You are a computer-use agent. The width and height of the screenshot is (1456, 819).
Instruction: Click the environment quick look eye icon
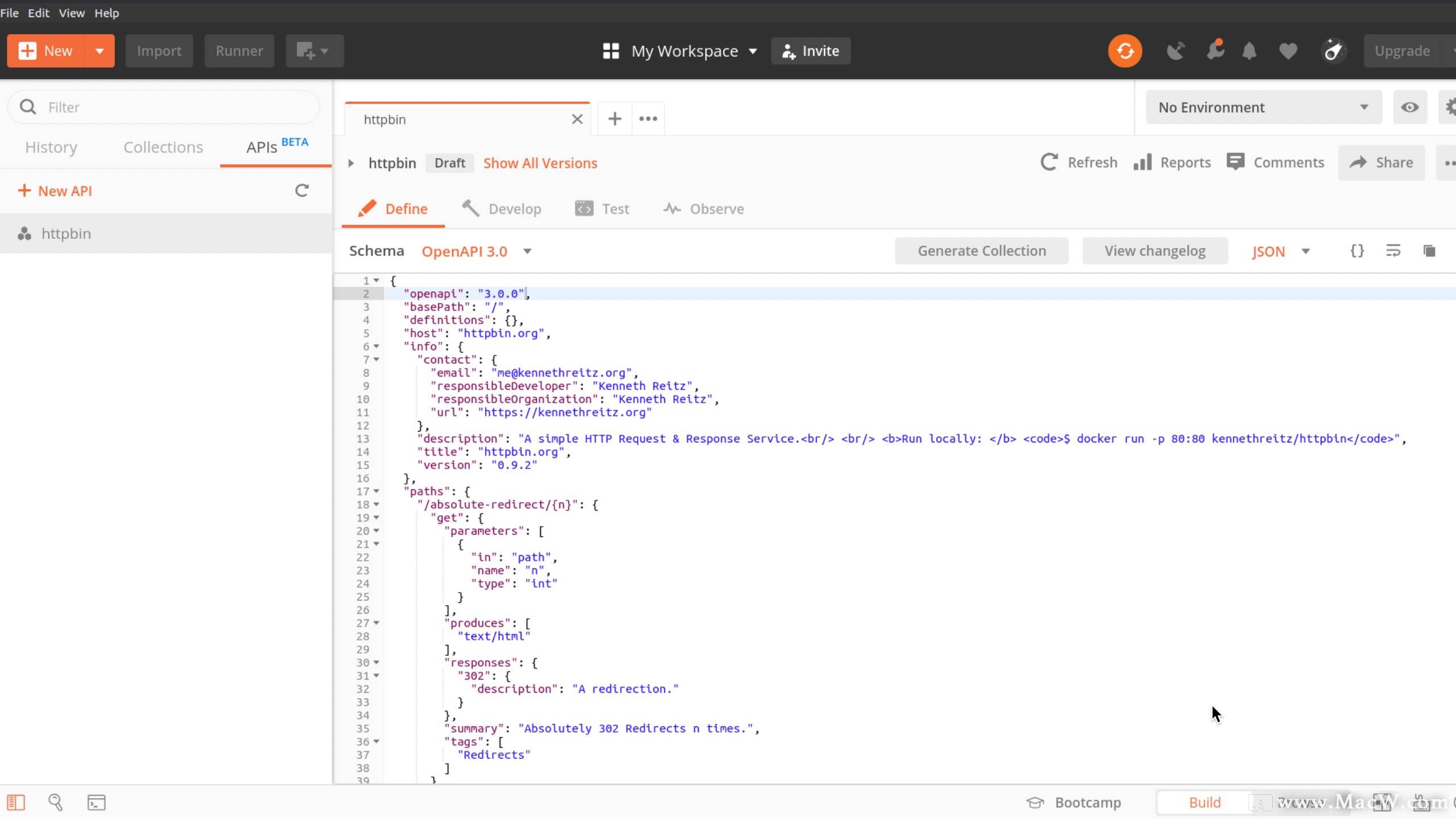pyautogui.click(x=1409, y=107)
